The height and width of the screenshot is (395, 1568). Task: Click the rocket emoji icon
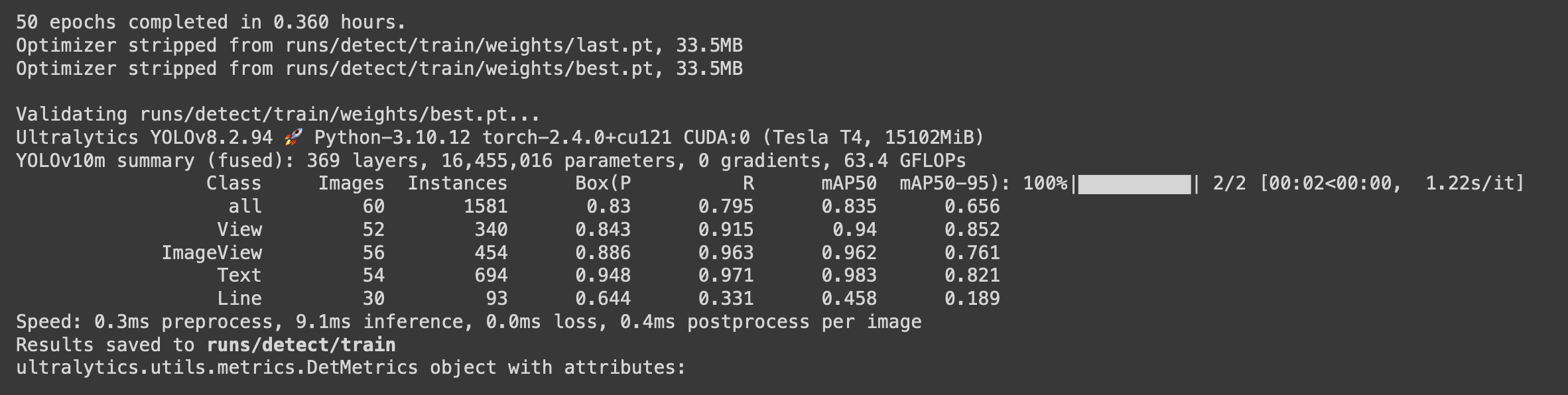[x=293, y=137]
